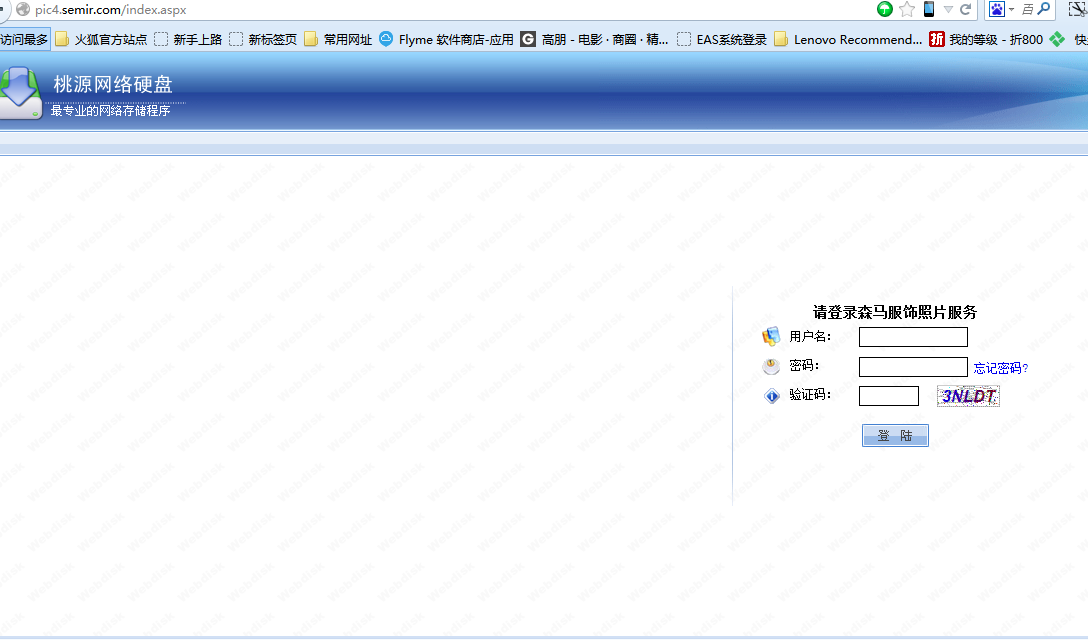Click the green umbrella security icon
Image resolution: width=1088 pixels, height=640 pixels.
(x=884, y=9)
